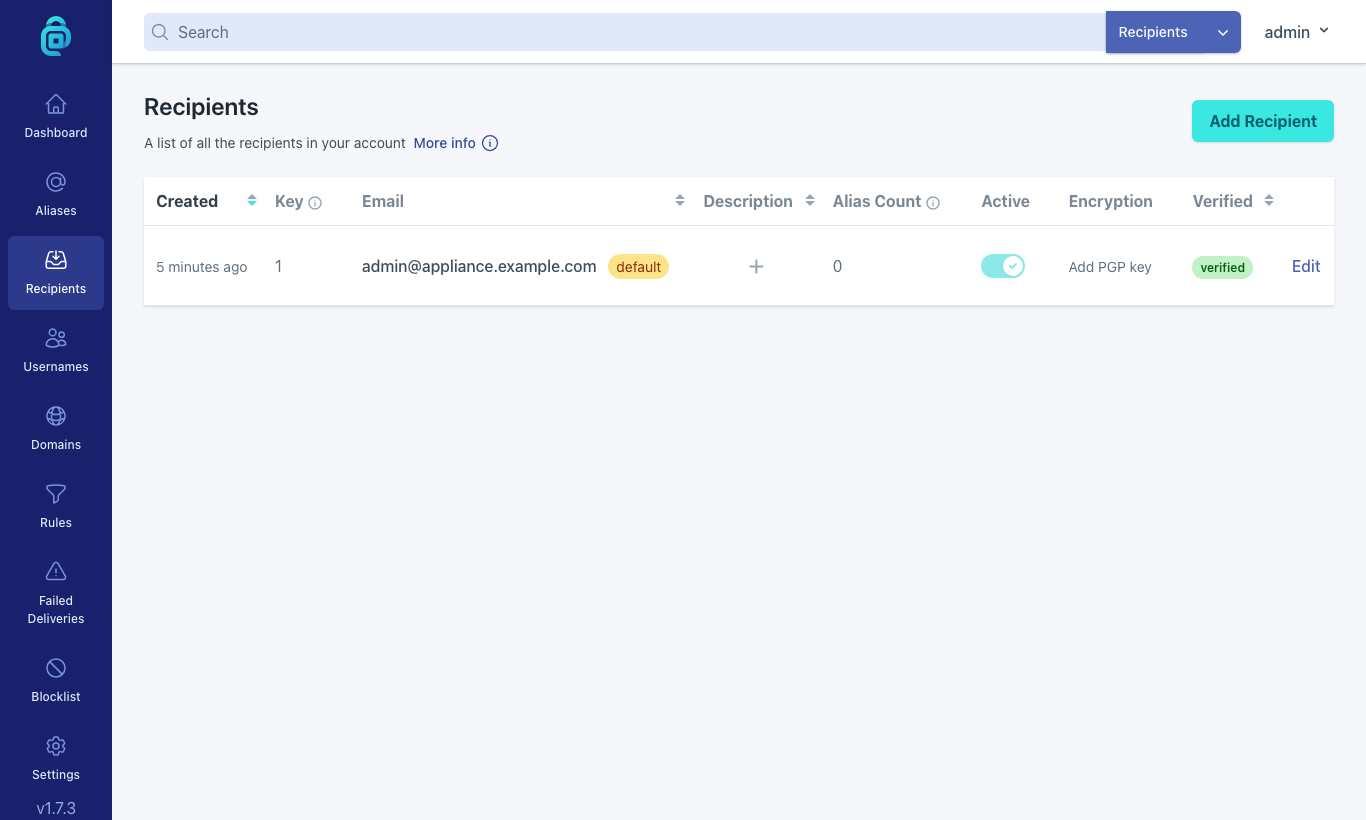Click the alias count value 0

837,266
